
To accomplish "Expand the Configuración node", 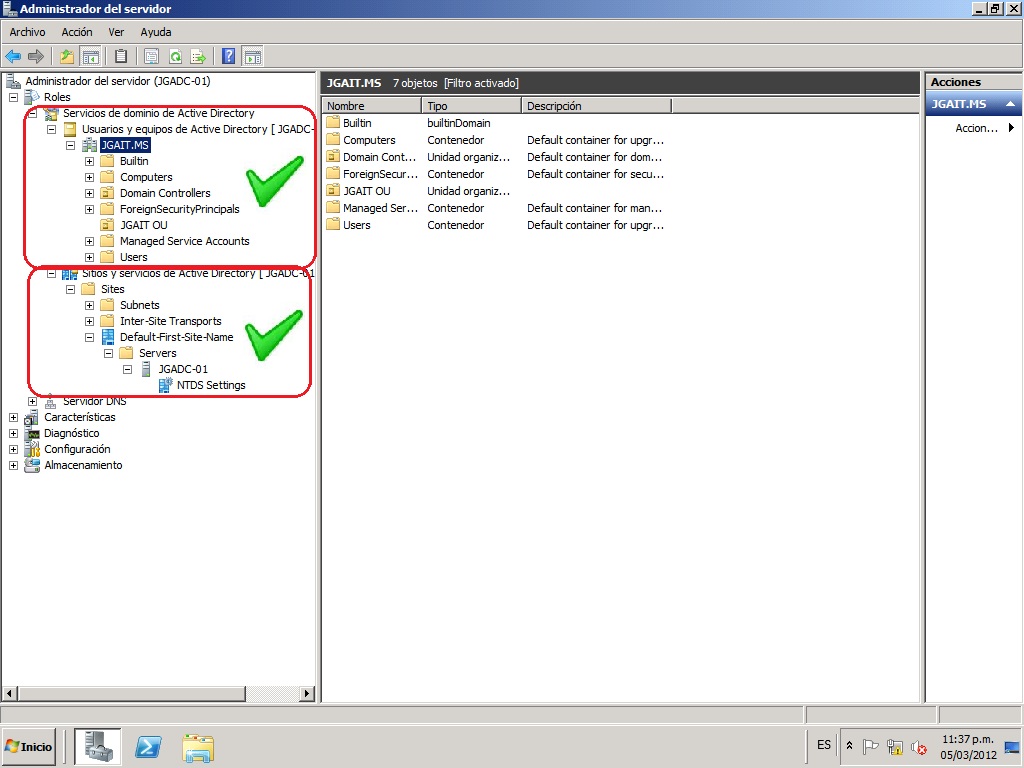I will 14,449.
